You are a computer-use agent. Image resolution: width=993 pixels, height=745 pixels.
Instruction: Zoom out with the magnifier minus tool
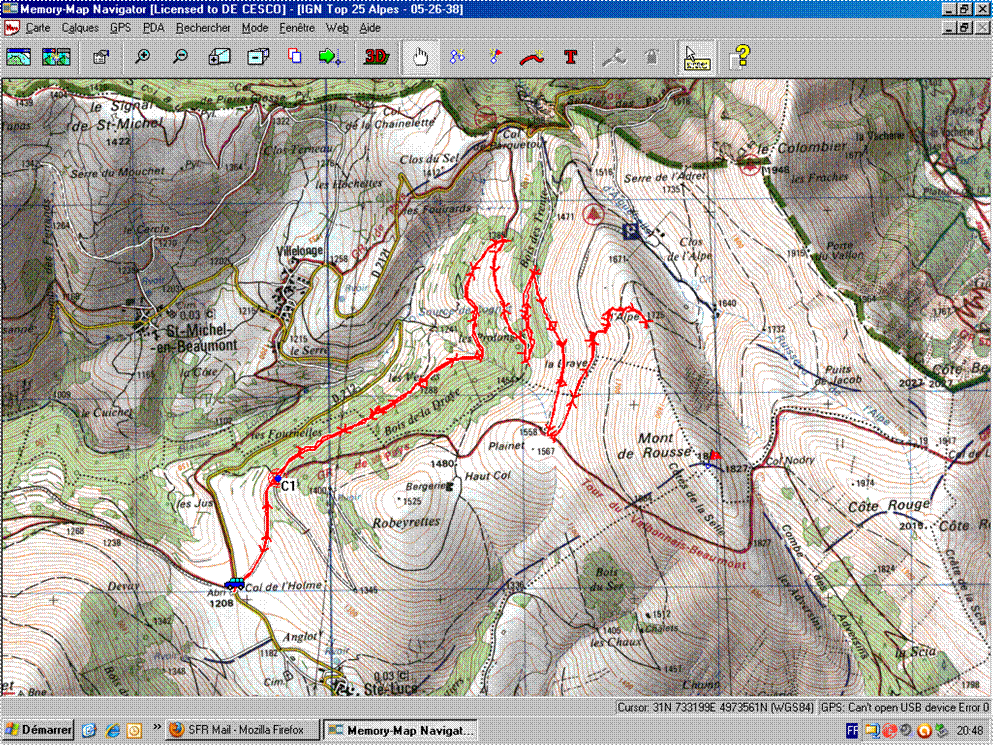point(180,57)
